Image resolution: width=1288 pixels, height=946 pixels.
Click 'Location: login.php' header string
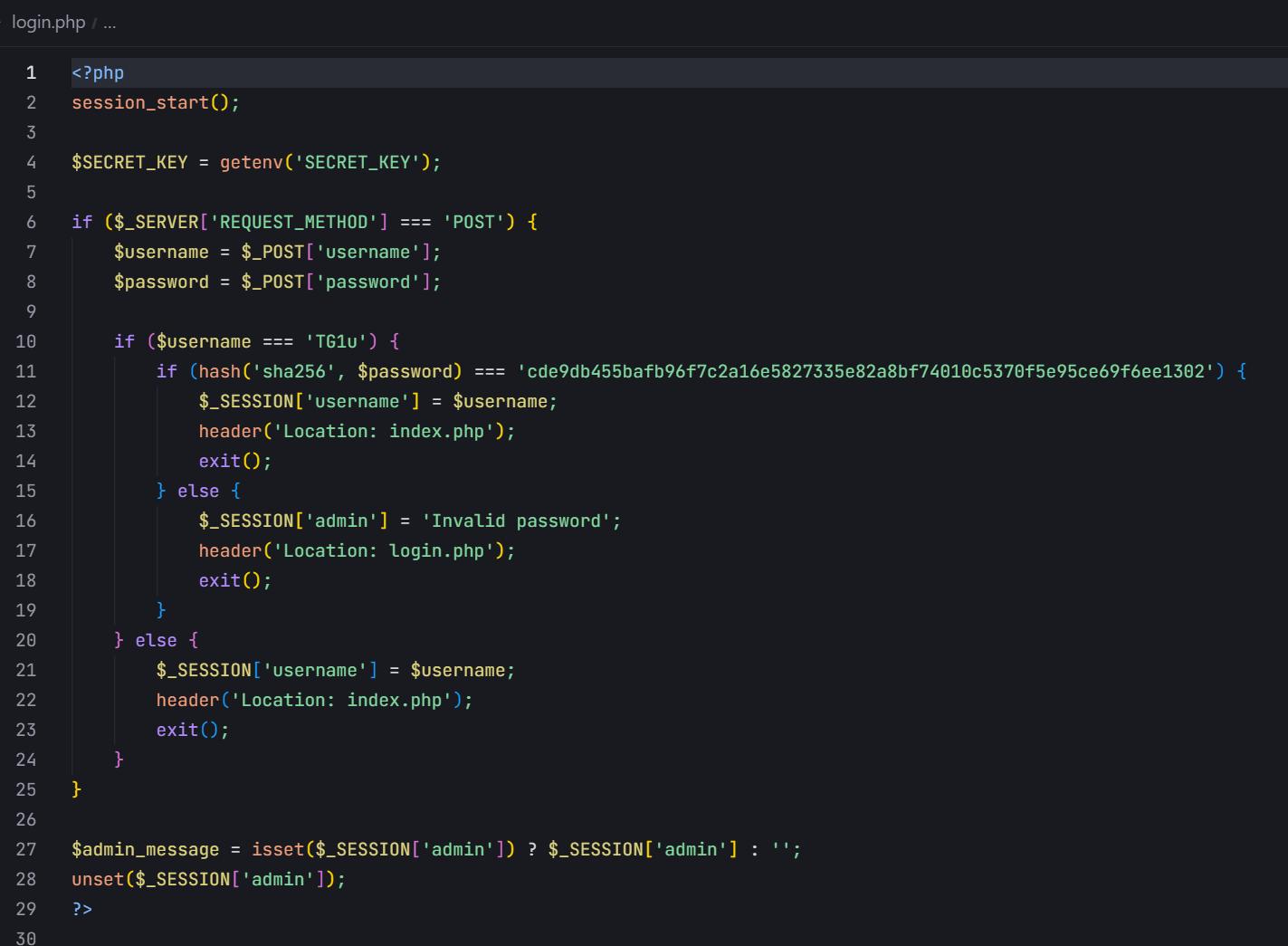[384, 550]
